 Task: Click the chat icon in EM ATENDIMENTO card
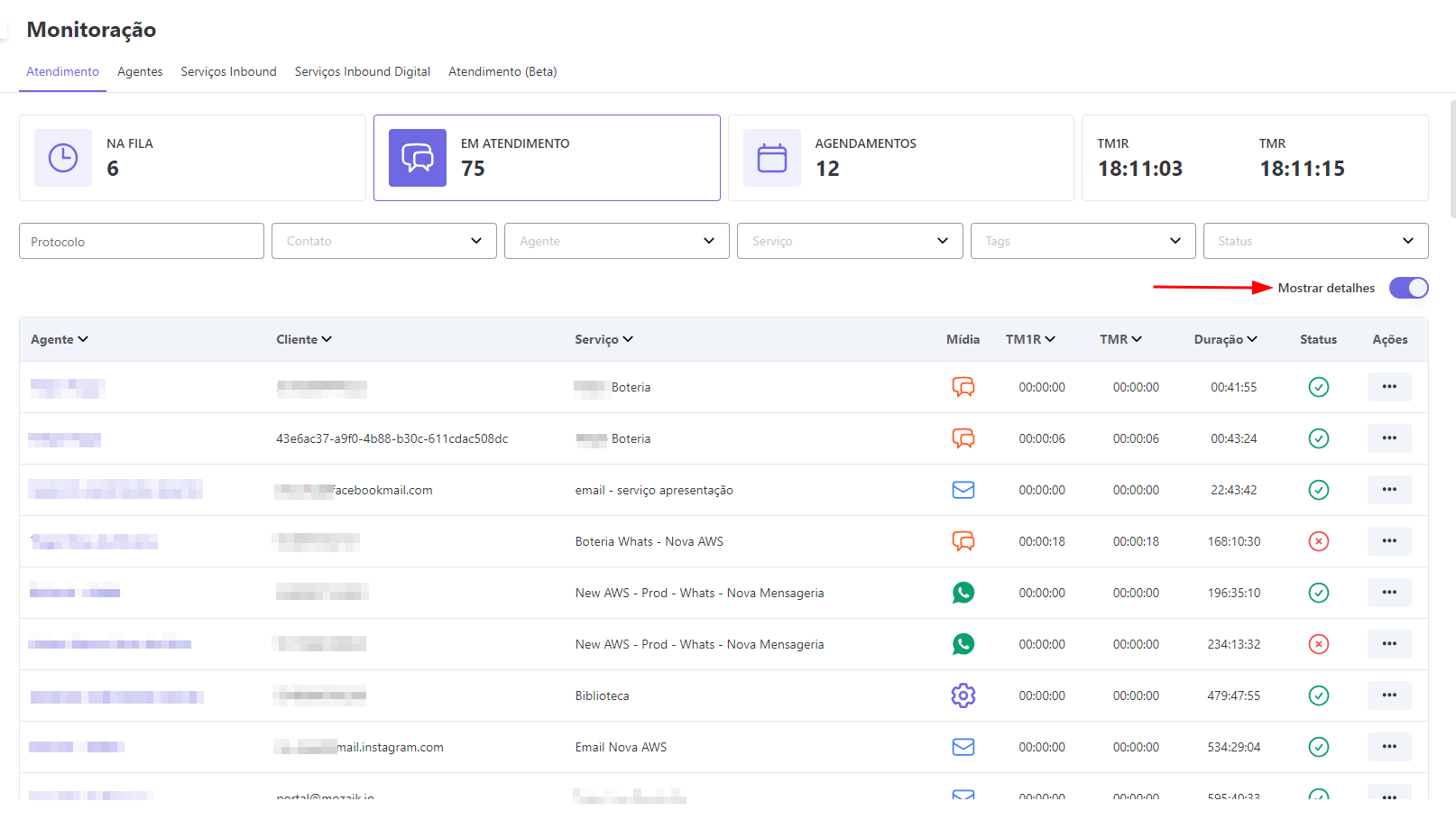pos(418,158)
